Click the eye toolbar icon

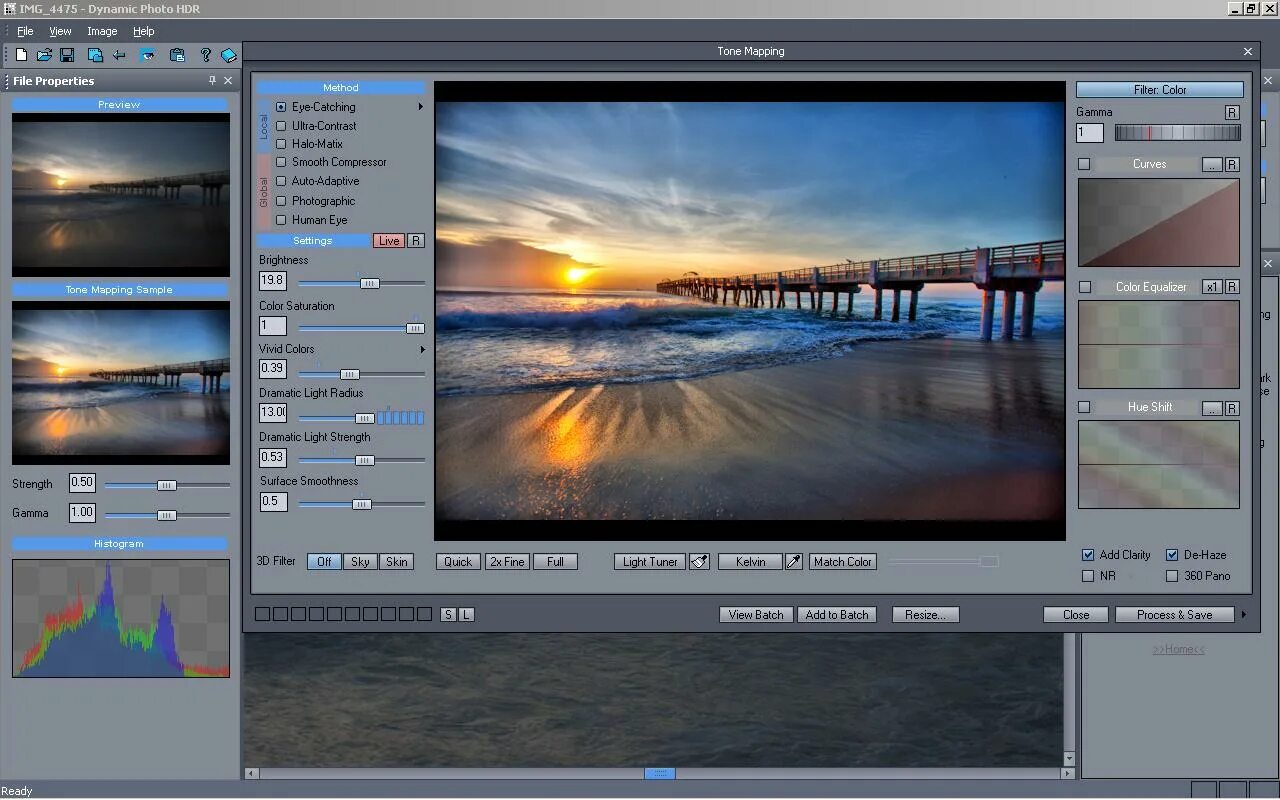147,55
